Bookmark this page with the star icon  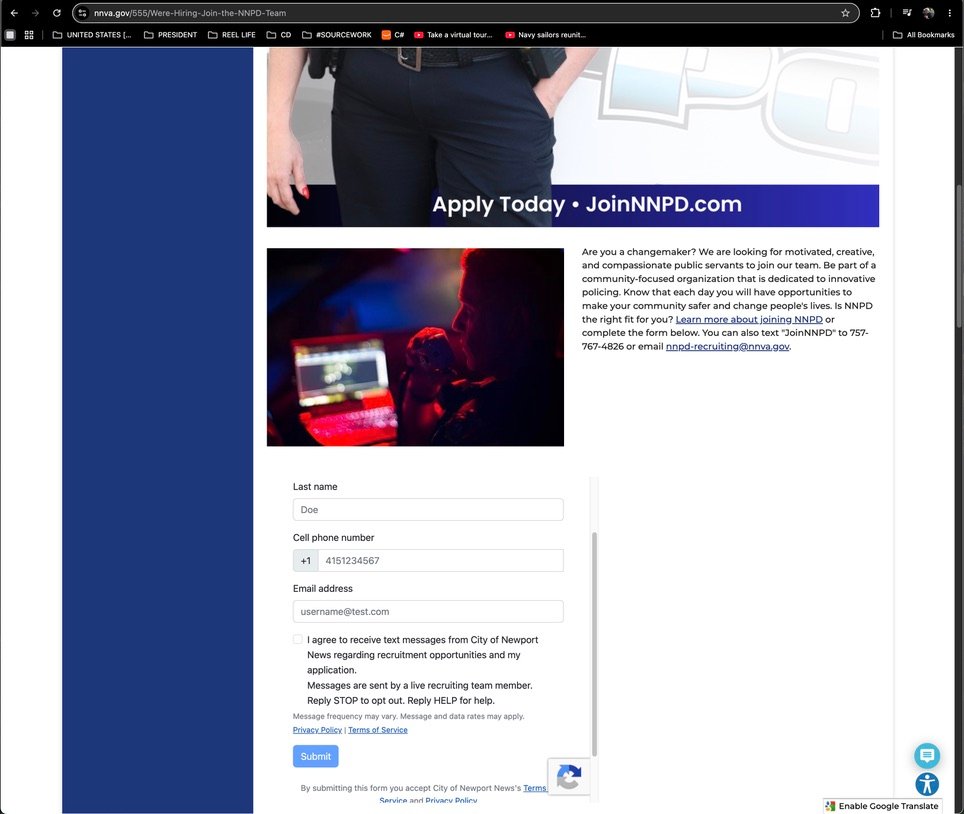pyautogui.click(x=845, y=13)
